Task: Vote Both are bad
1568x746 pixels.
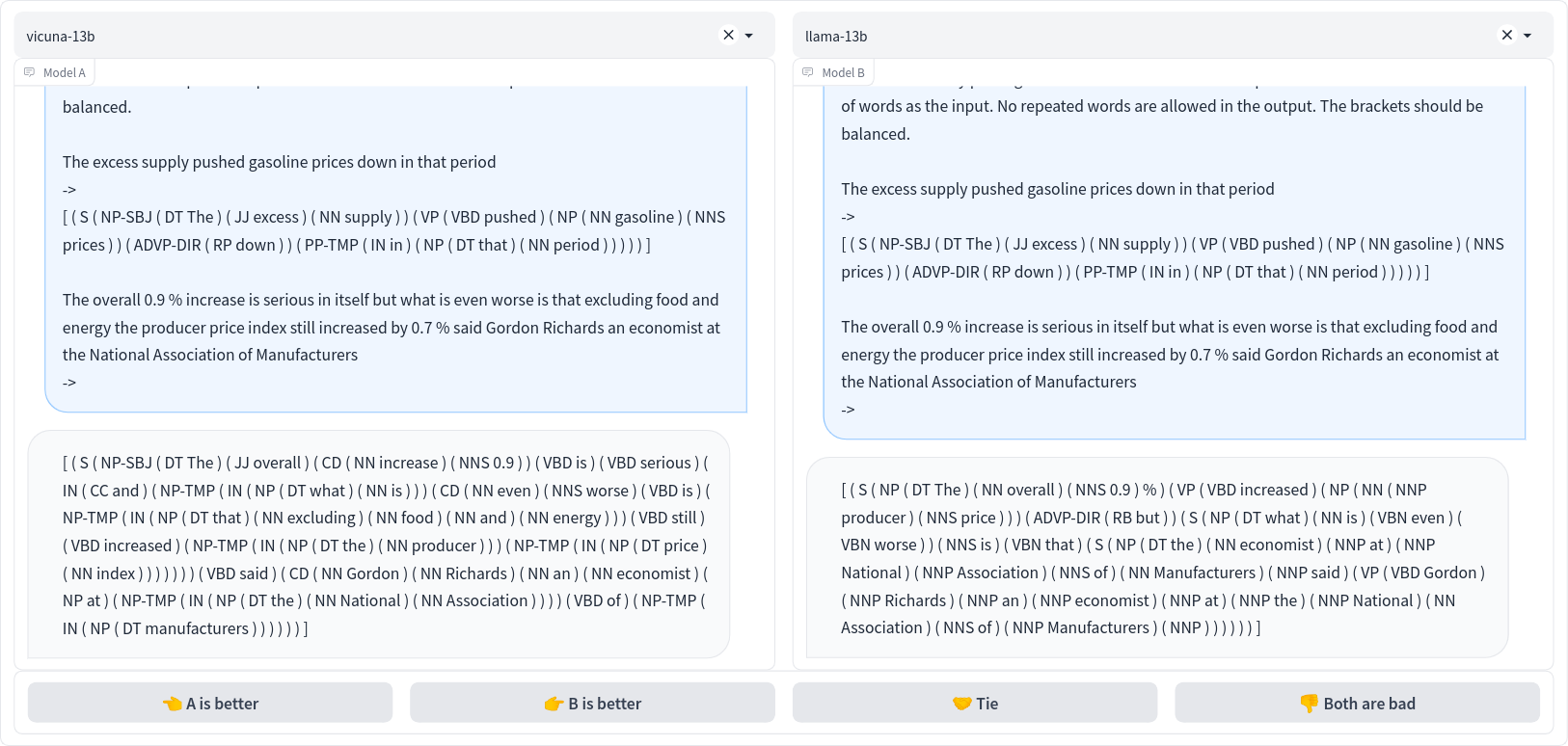Action: click(1357, 703)
